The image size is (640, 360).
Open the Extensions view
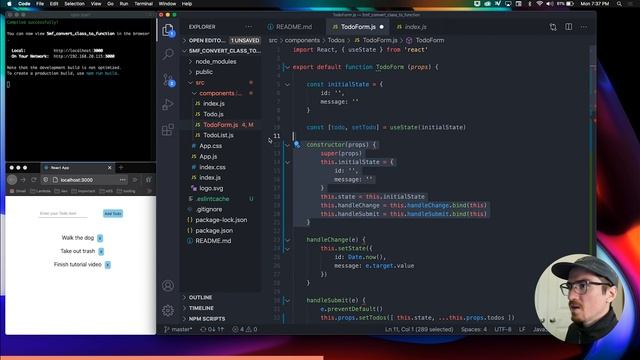[168, 130]
